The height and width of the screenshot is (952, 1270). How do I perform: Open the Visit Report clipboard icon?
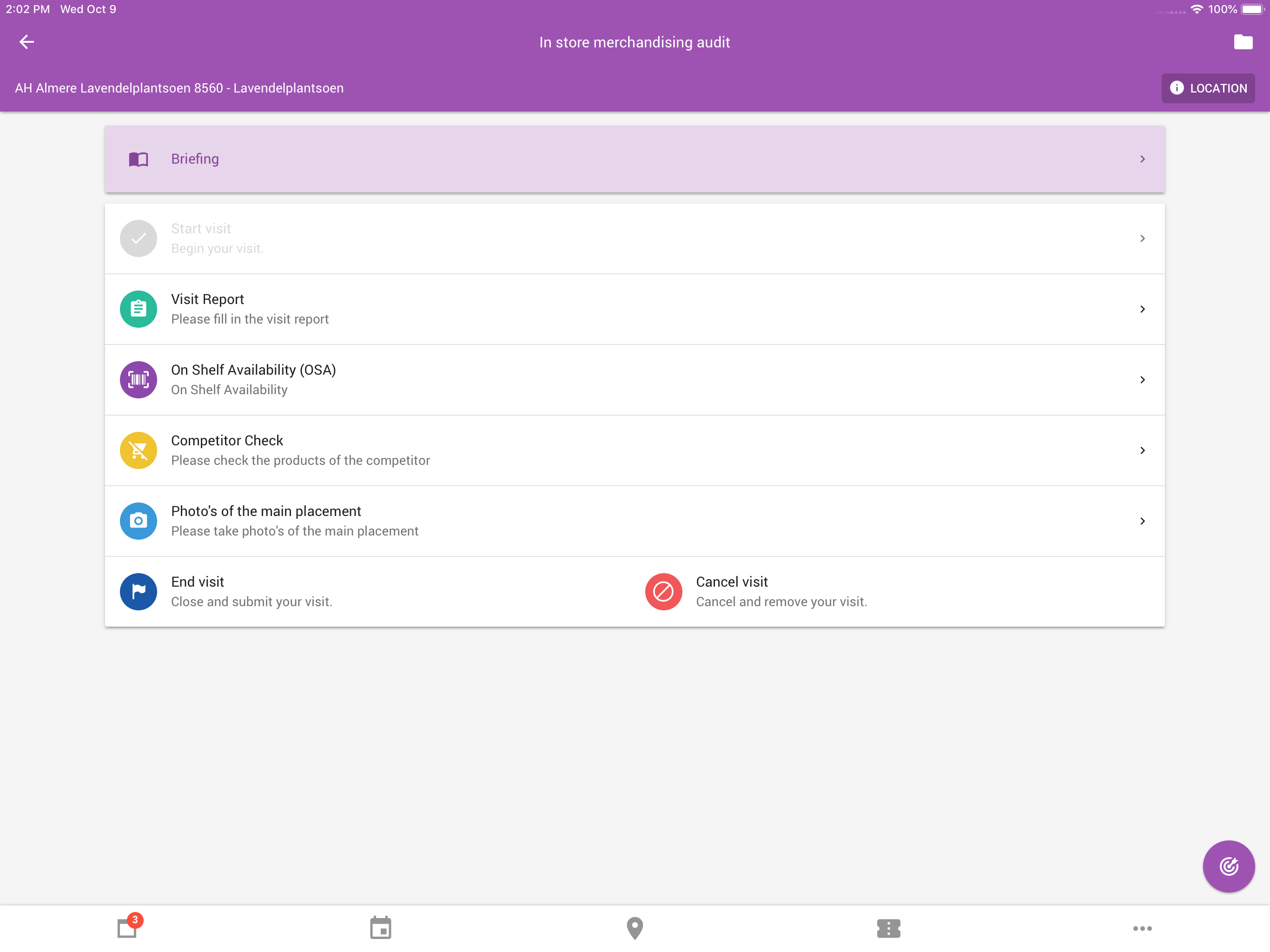coord(139,309)
